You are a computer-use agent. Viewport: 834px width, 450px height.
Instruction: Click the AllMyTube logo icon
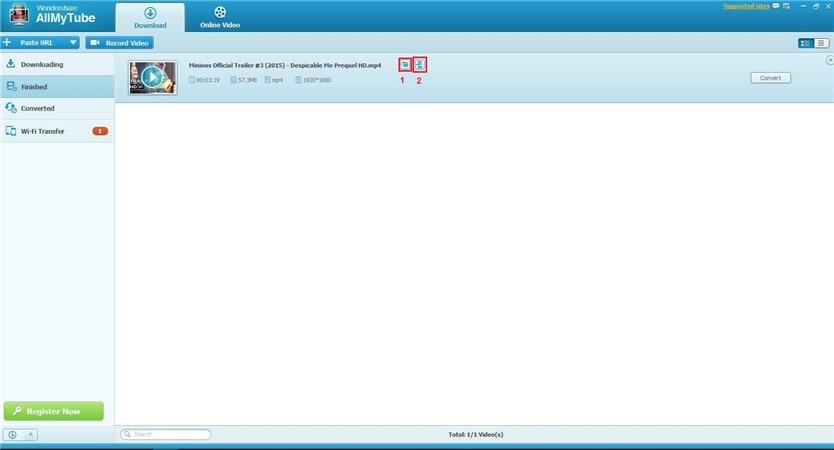tap(18, 15)
